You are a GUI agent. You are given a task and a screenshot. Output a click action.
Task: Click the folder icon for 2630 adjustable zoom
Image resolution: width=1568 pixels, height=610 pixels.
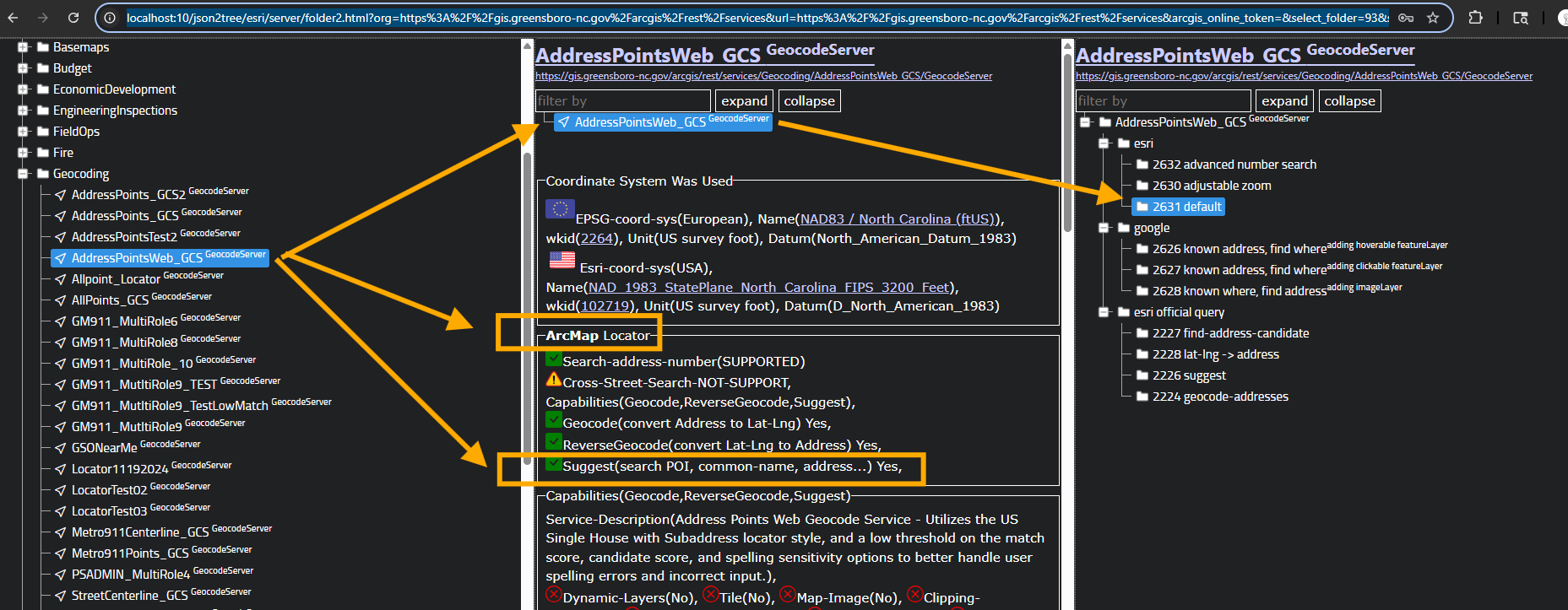click(1142, 186)
